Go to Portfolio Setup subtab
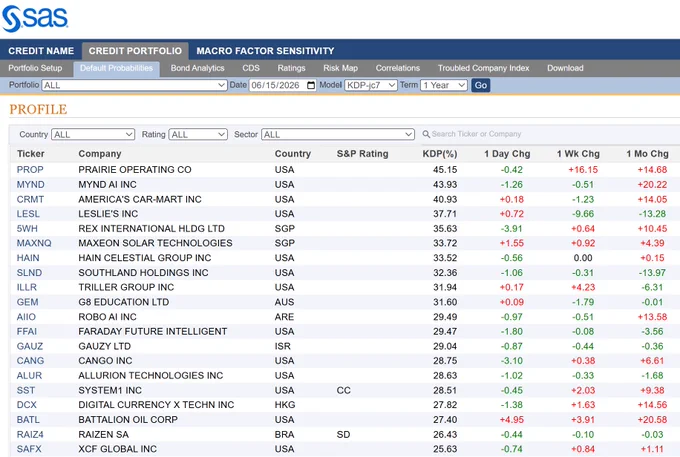The image size is (680, 457). click(x=35, y=69)
